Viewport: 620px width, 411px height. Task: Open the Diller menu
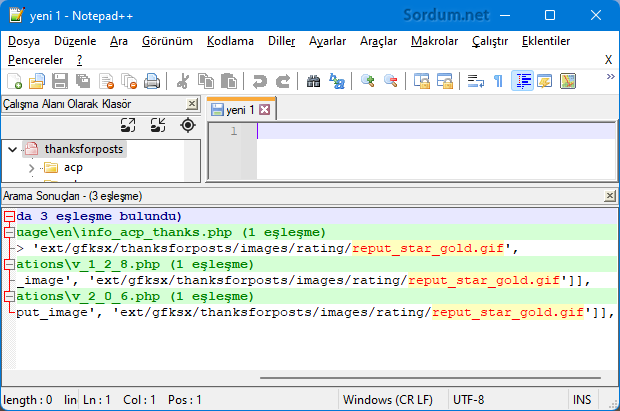(282, 41)
